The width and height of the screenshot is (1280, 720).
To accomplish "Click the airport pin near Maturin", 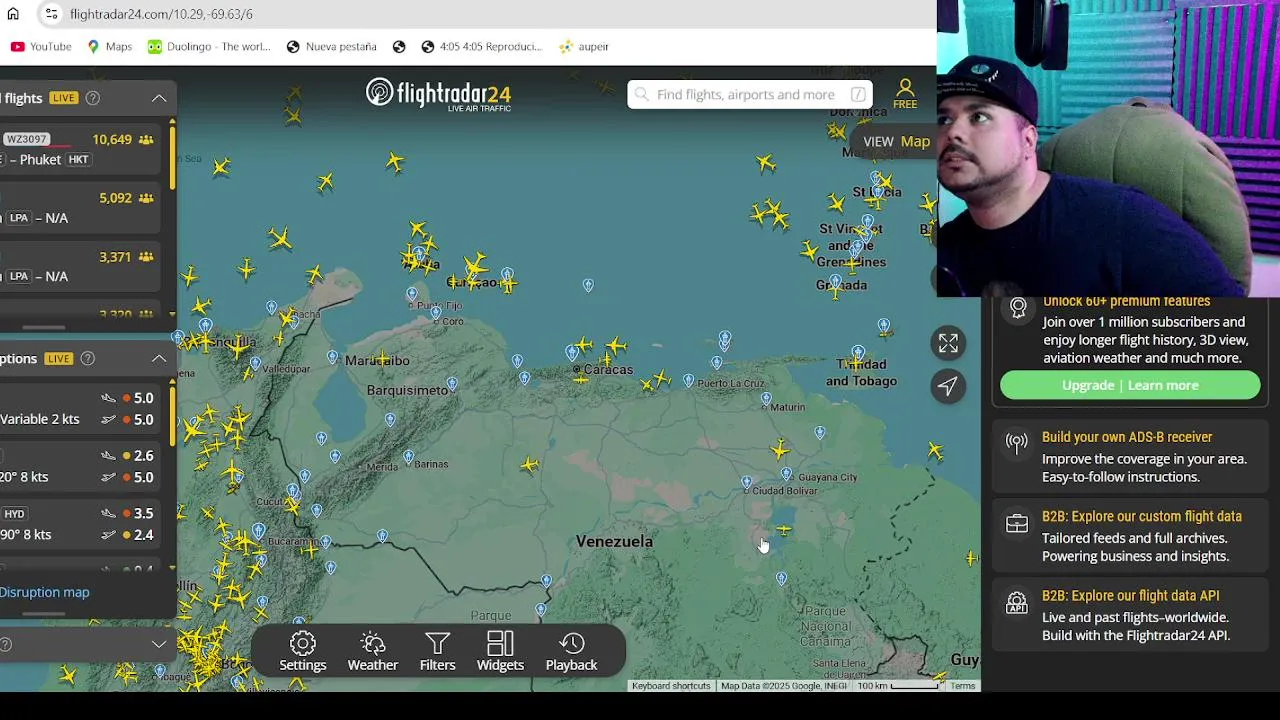I will (766, 398).
